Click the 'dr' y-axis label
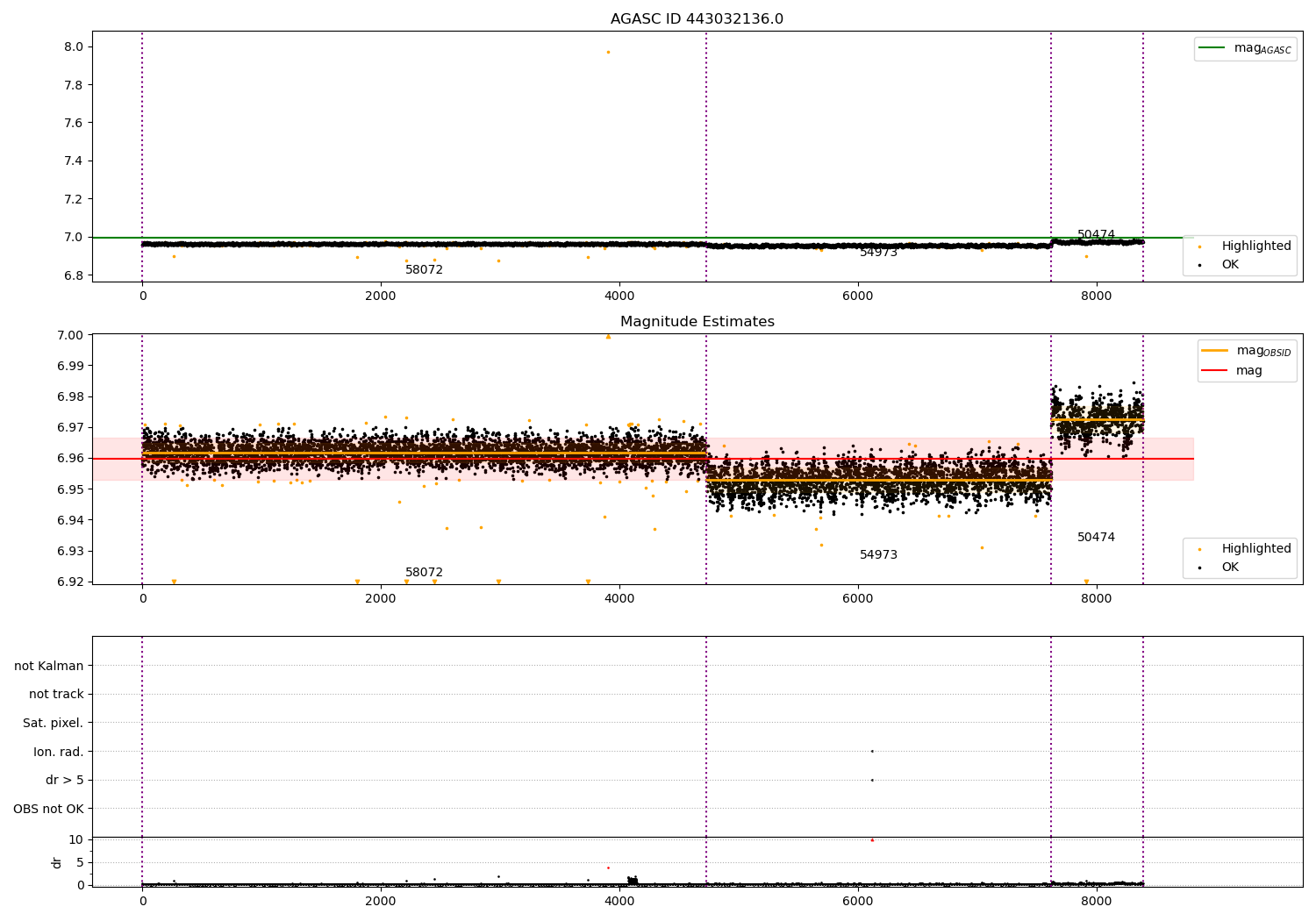 (x=57, y=862)
